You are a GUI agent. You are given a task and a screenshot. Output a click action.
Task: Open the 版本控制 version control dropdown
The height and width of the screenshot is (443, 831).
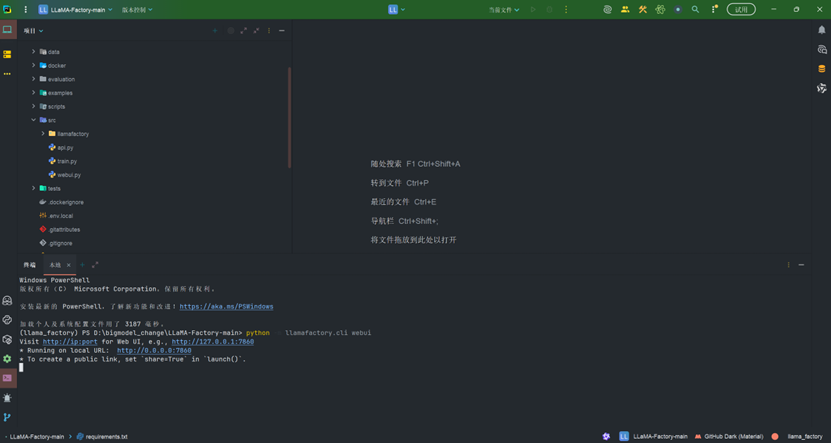pos(137,10)
